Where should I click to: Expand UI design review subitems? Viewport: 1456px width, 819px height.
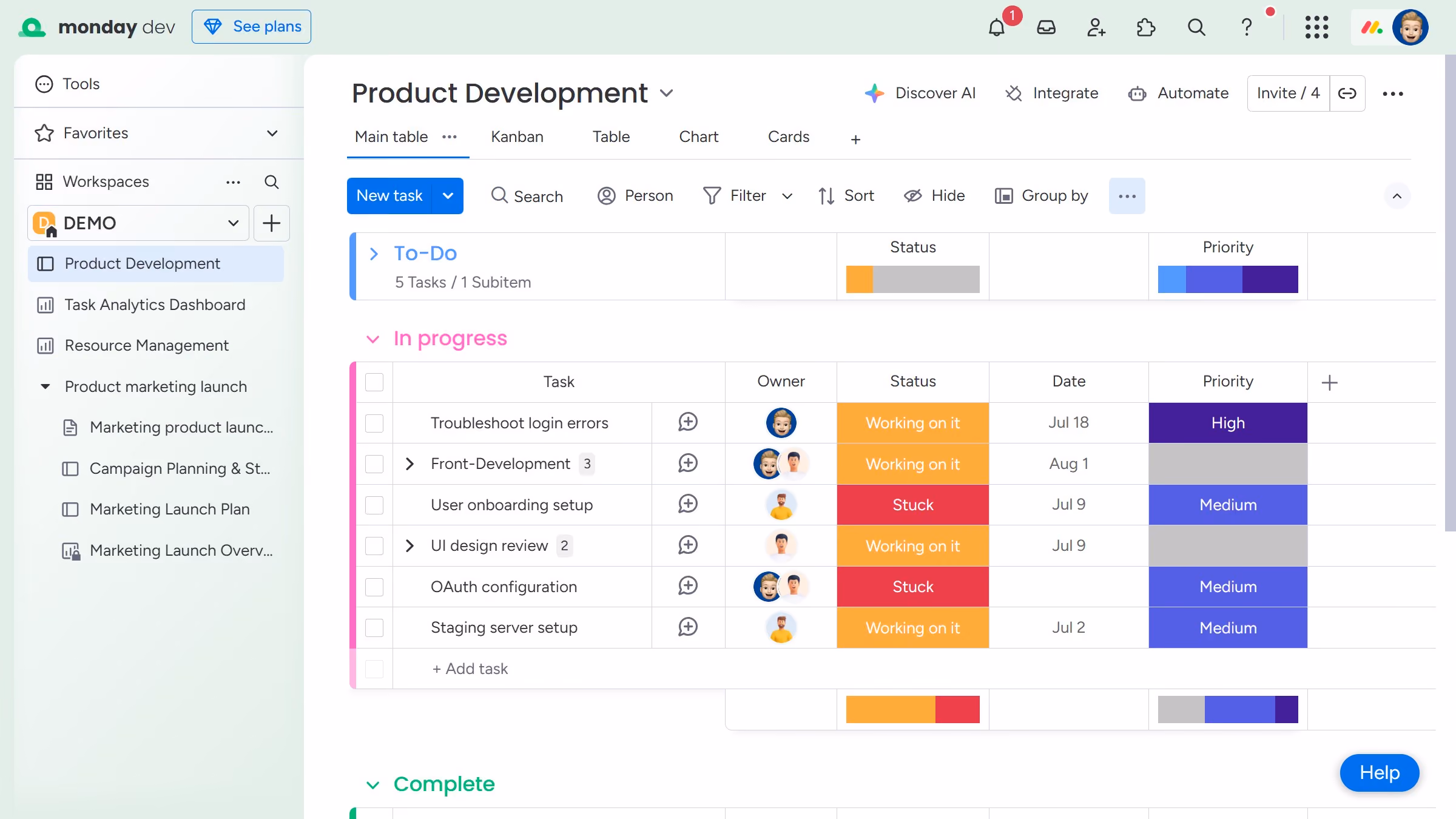(x=409, y=546)
